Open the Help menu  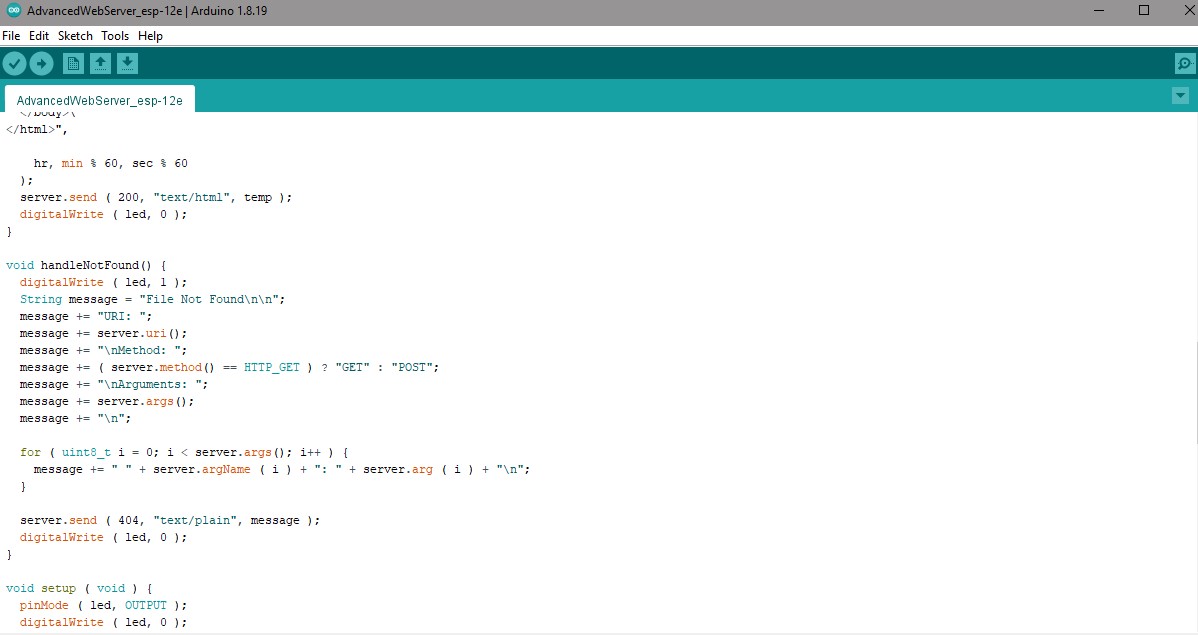tap(150, 36)
